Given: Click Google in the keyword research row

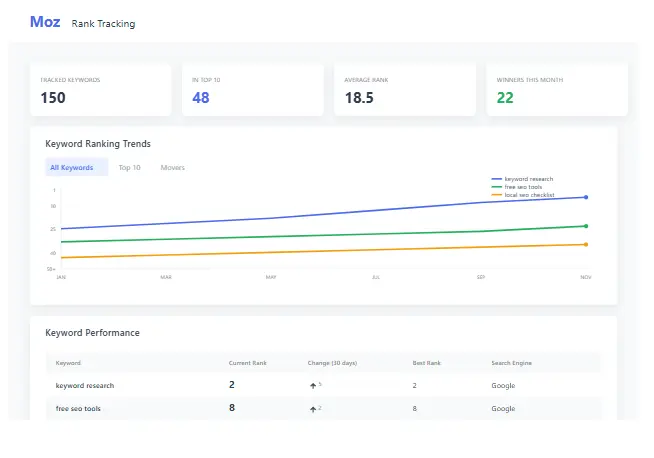Looking at the screenshot, I should [503, 385].
